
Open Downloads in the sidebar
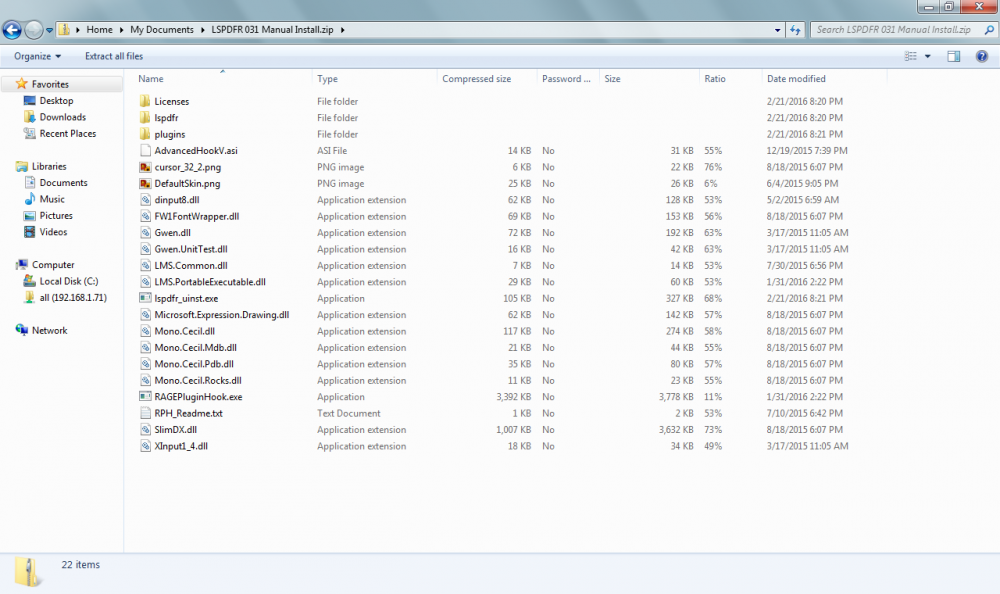point(62,117)
